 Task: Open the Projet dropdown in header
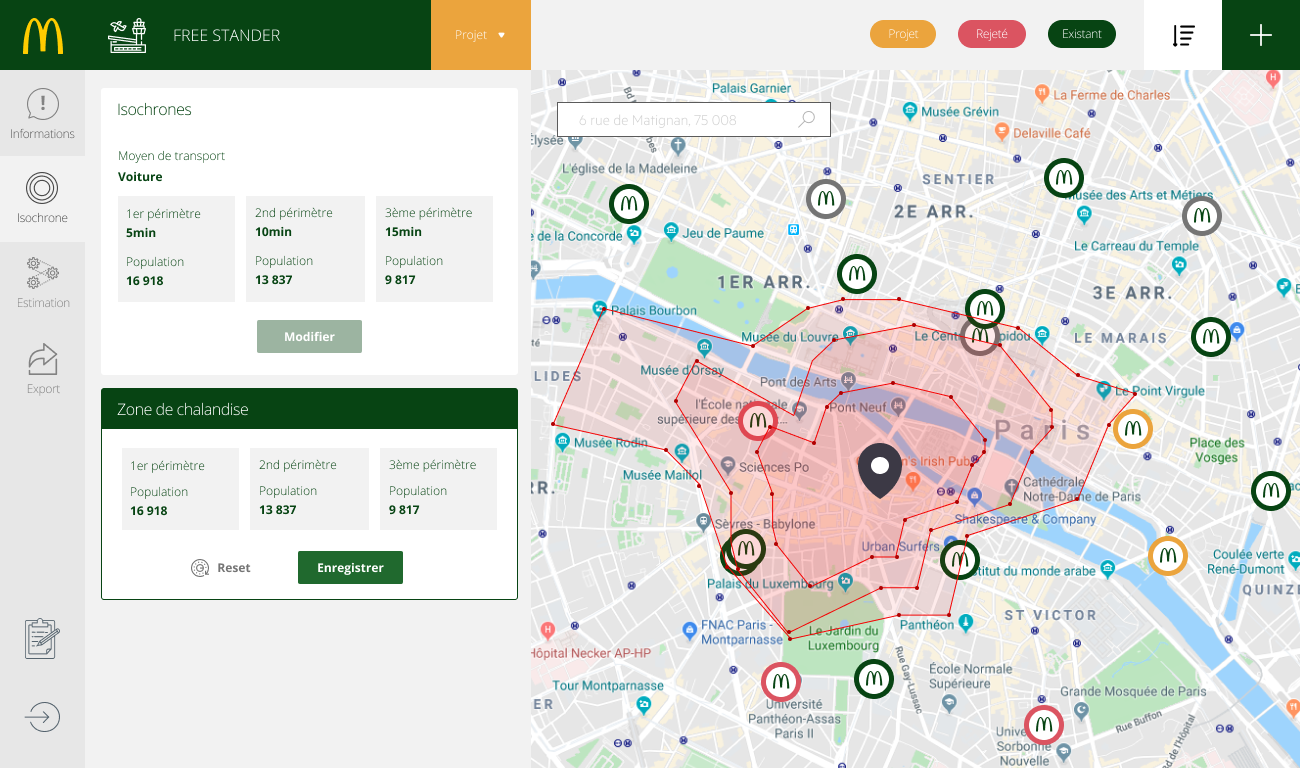[481, 35]
